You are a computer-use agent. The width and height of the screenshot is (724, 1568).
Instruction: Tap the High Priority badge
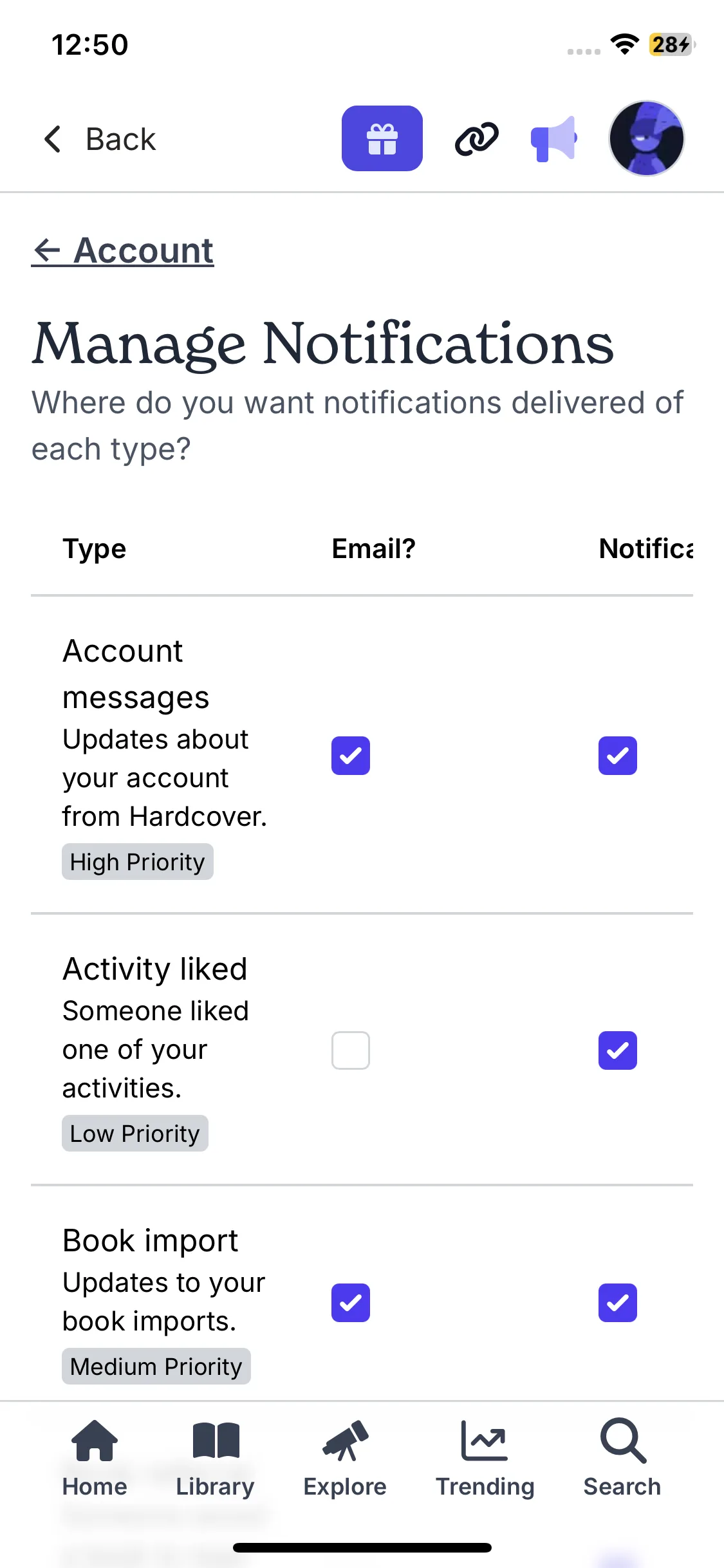click(137, 862)
